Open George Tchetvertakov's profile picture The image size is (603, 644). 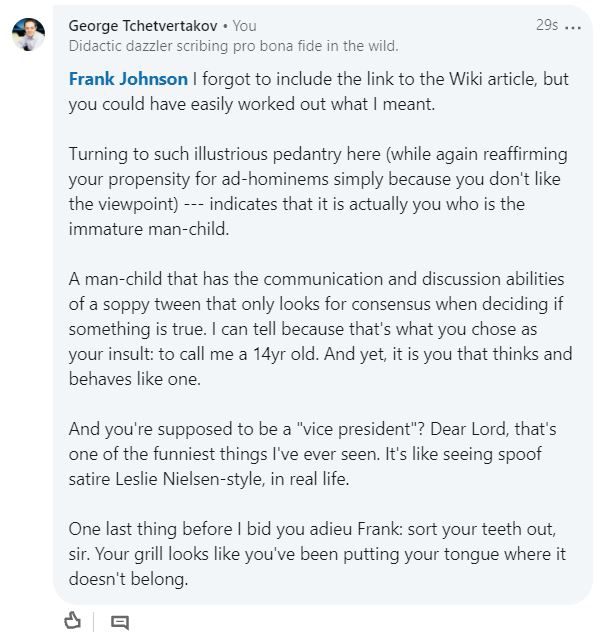click(28, 33)
